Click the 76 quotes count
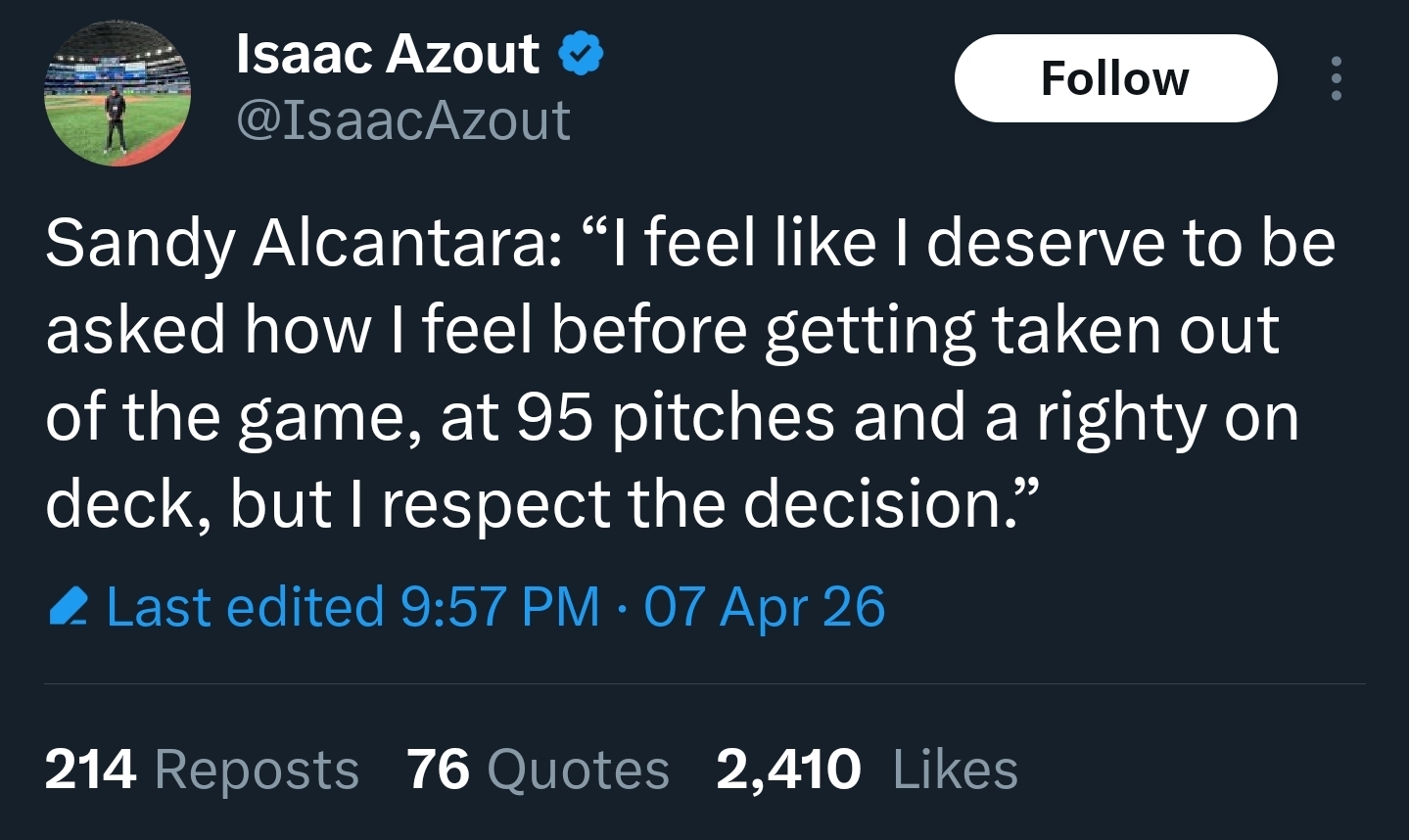 pos(439,770)
